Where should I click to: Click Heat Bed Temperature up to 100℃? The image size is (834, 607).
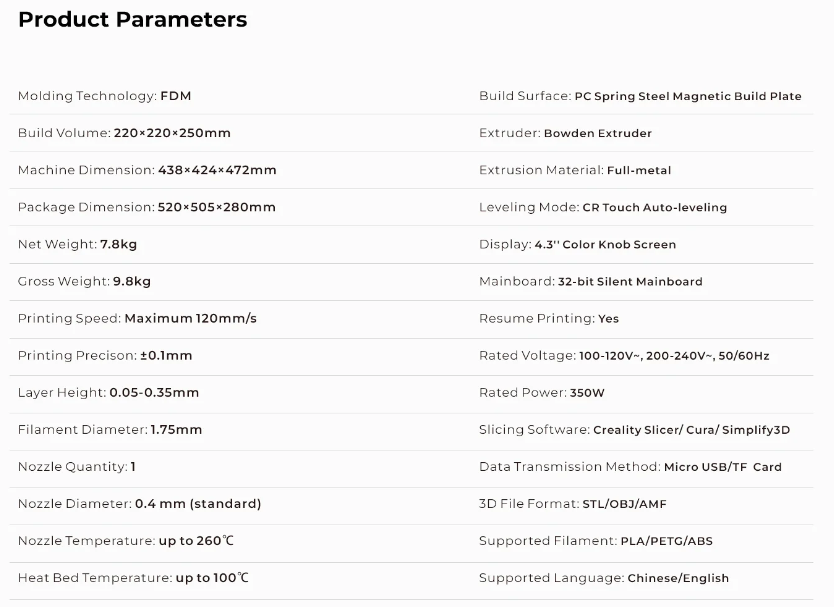(133, 578)
